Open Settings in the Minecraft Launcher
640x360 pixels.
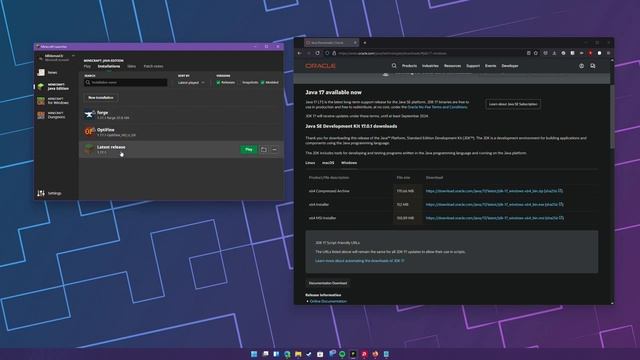tap(49, 193)
